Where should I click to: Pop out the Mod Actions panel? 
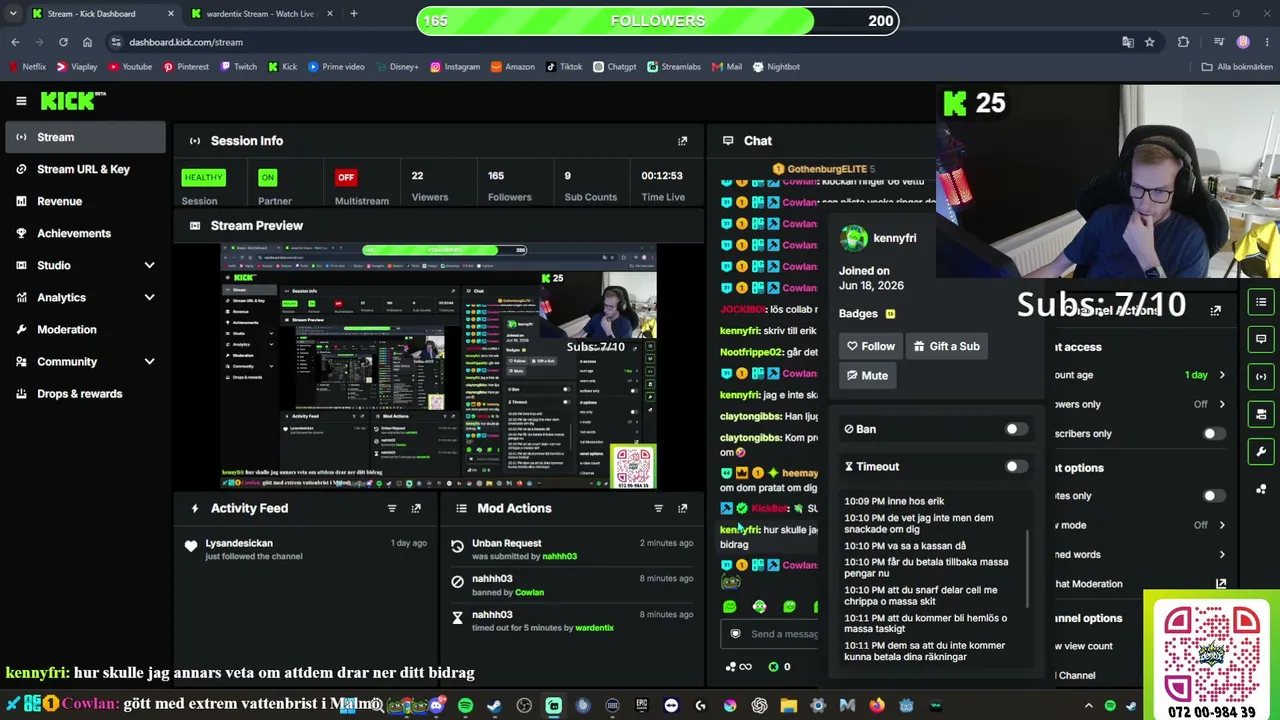pos(683,508)
